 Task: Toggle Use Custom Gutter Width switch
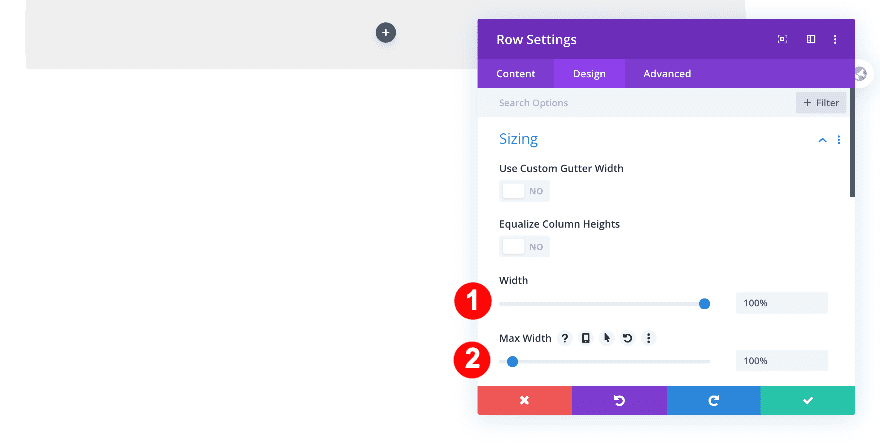[524, 191]
